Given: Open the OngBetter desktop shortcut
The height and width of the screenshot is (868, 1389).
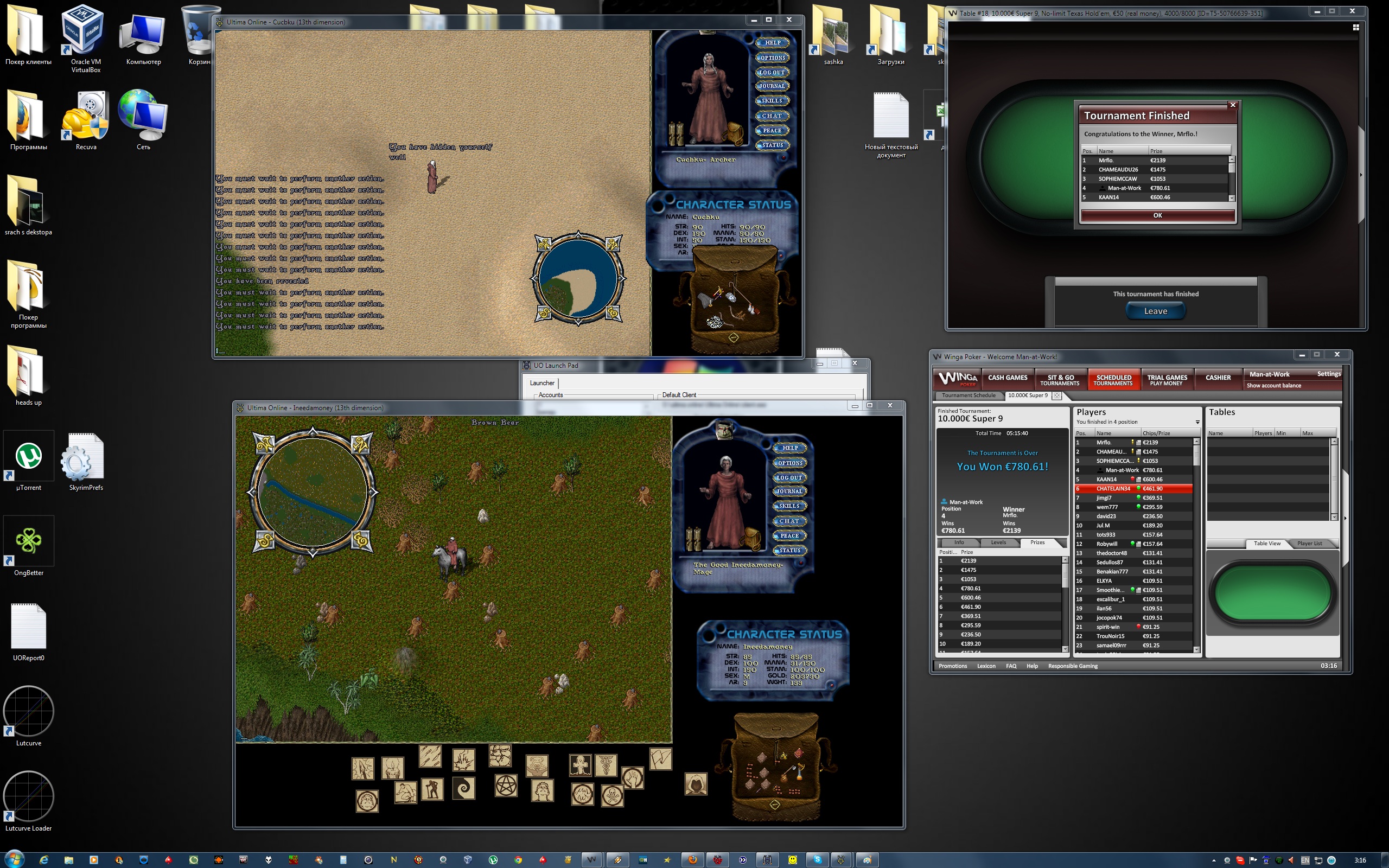Looking at the screenshot, I should point(29,546).
